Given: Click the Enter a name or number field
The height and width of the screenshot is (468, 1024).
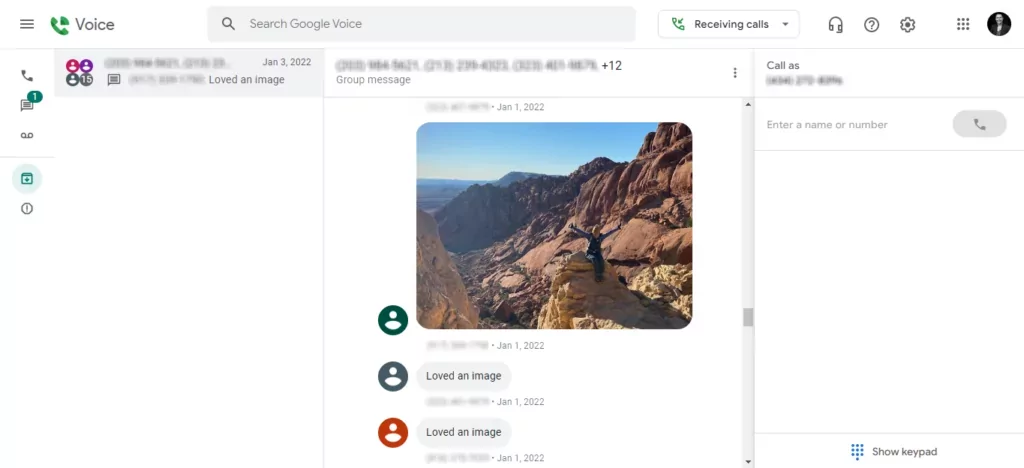Looking at the screenshot, I should click(x=850, y=125).
